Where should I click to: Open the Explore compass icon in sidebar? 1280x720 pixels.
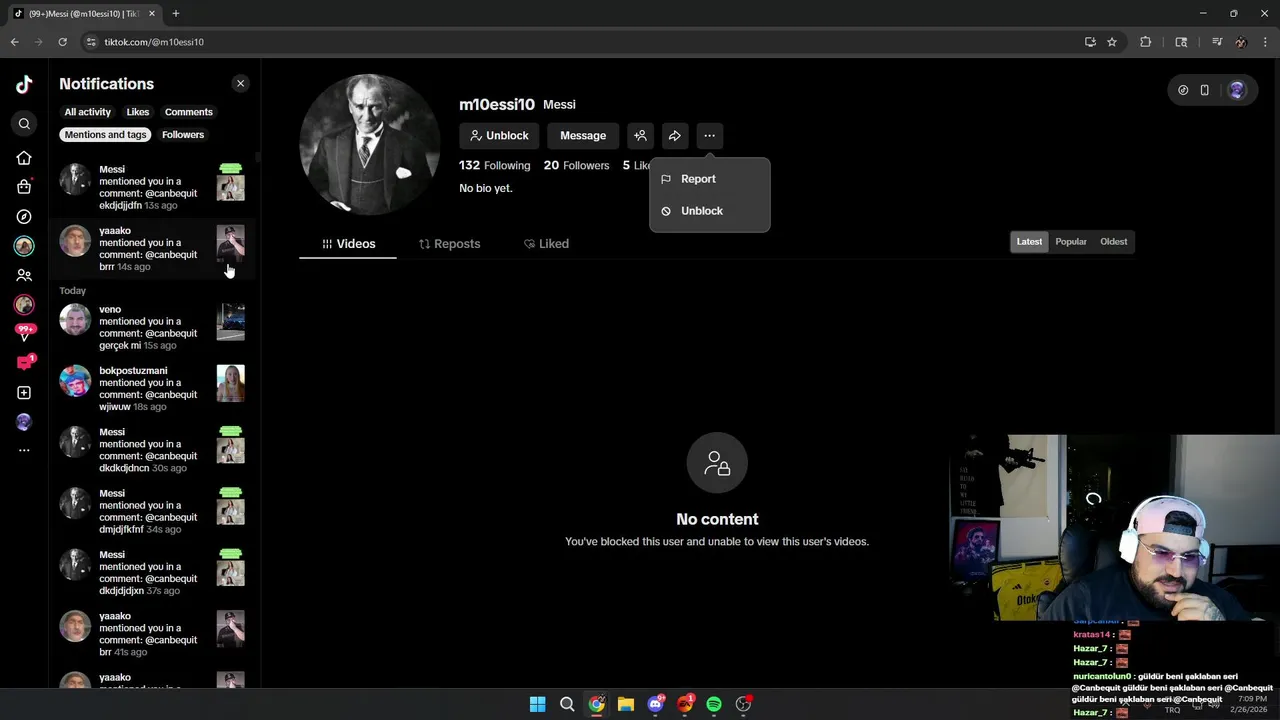(24, 217)
